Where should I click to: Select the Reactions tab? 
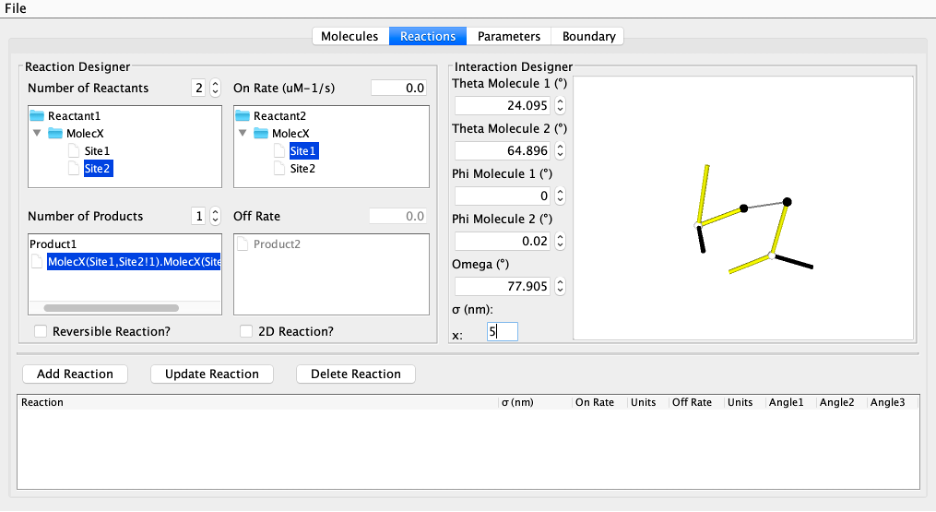tap(428, 36)
